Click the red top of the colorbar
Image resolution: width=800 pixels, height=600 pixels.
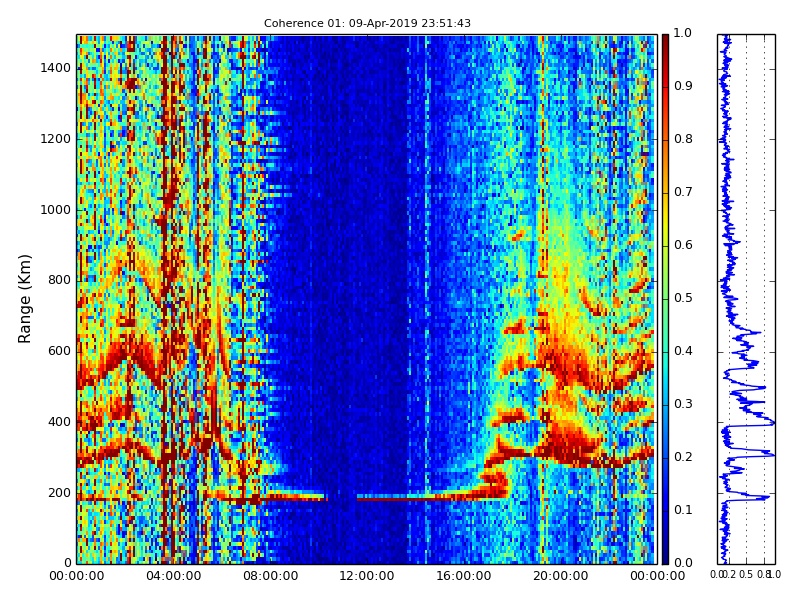click(x=665, y=56)
